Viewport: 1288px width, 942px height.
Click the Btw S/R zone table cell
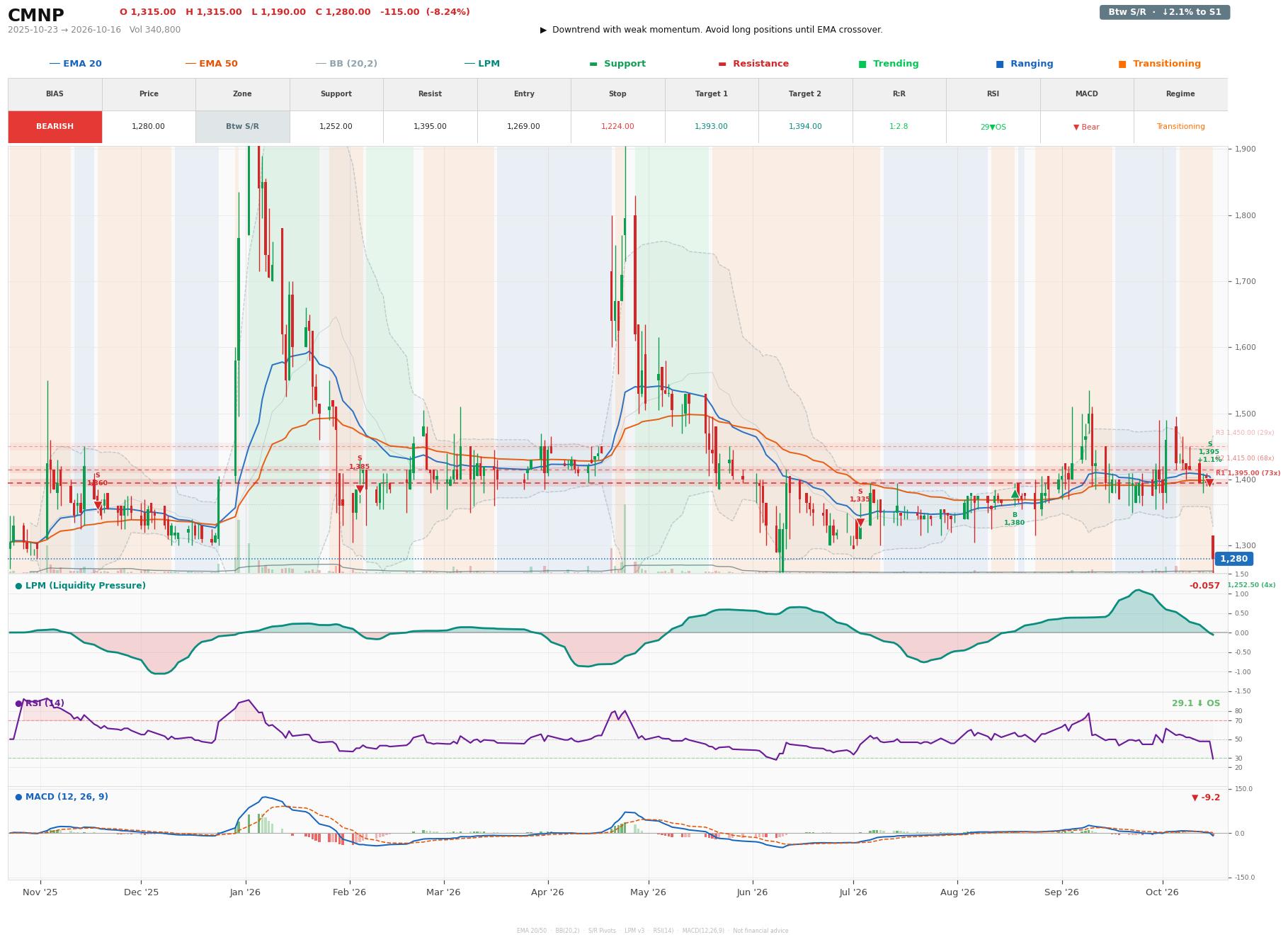(242, 127)
